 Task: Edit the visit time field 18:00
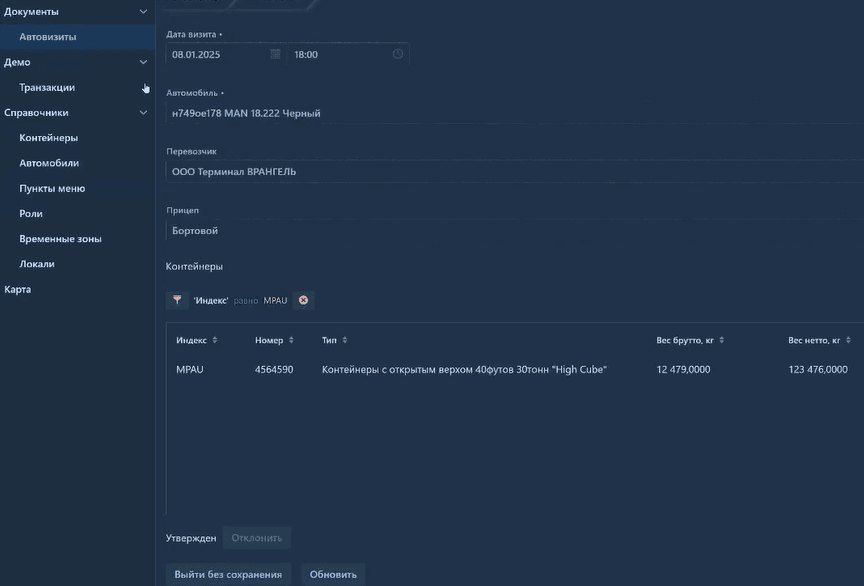[x=348, y=54]
